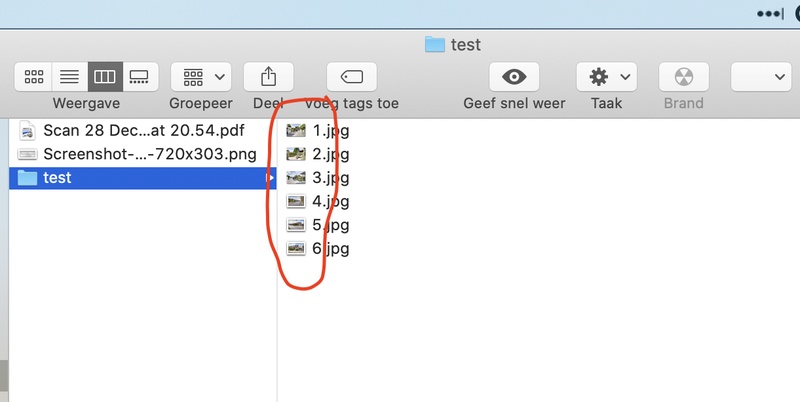Open the rightmost toolbar dropdown

[x=762, y=76]
